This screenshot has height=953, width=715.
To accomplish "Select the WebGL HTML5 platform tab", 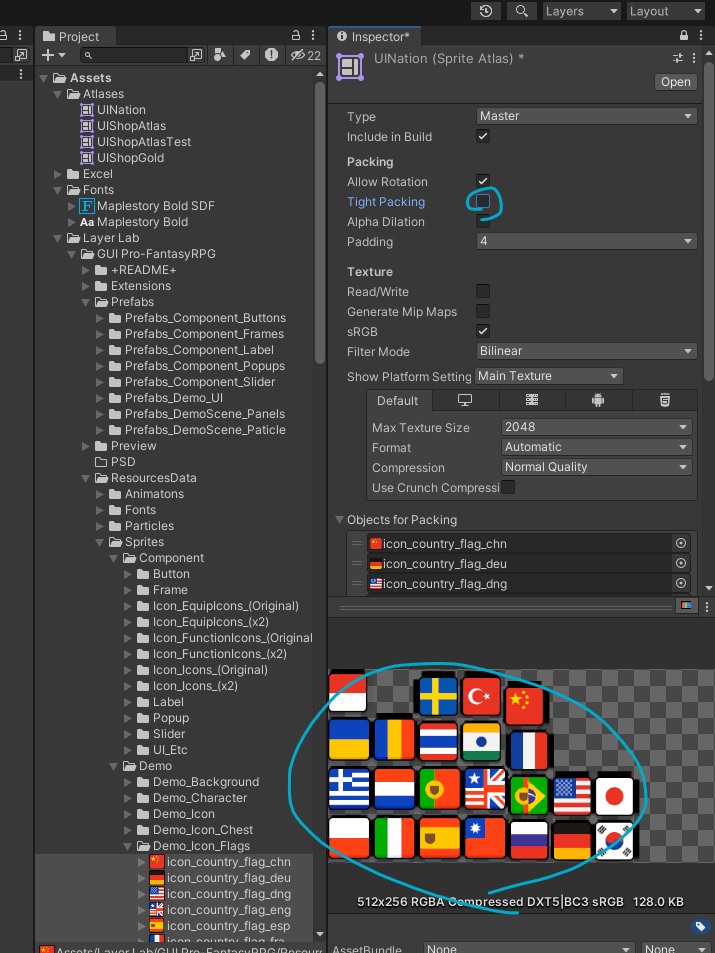I will coord(665,400).
